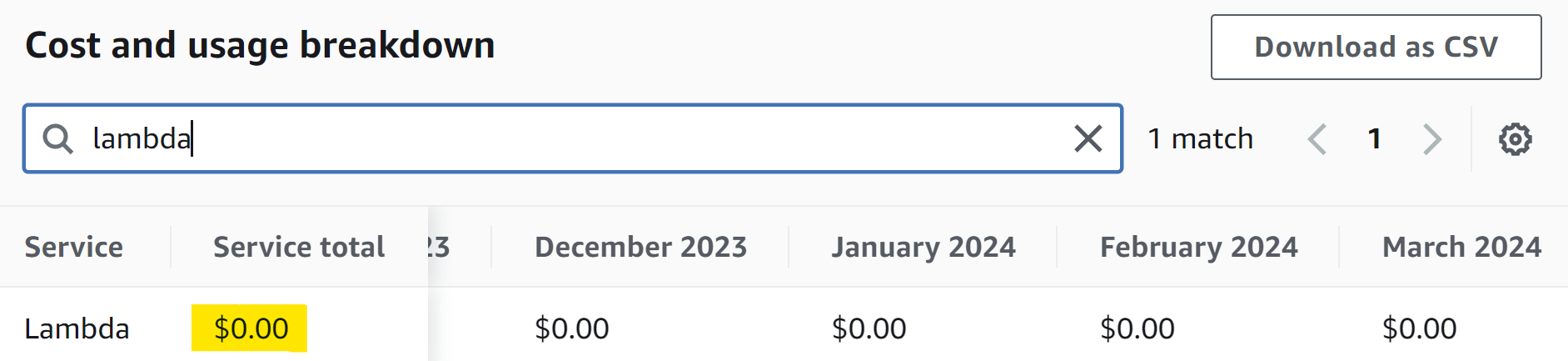This screenshot has width=1568, height=361.
Task: Sort by Service column header
Action: [74, 247]
